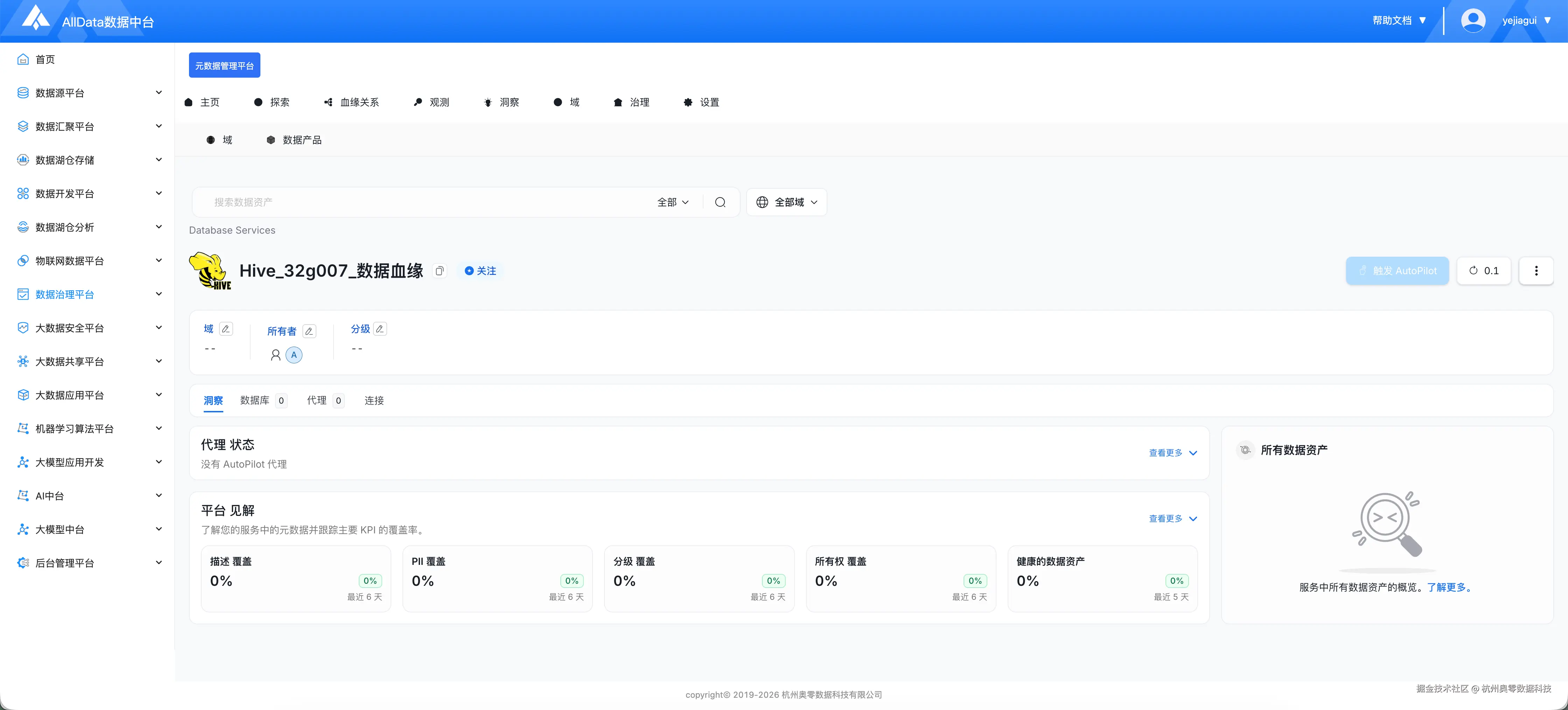1568x710 pixels.
Task: Open the 探索 menu item
Action: pos(272,102)
